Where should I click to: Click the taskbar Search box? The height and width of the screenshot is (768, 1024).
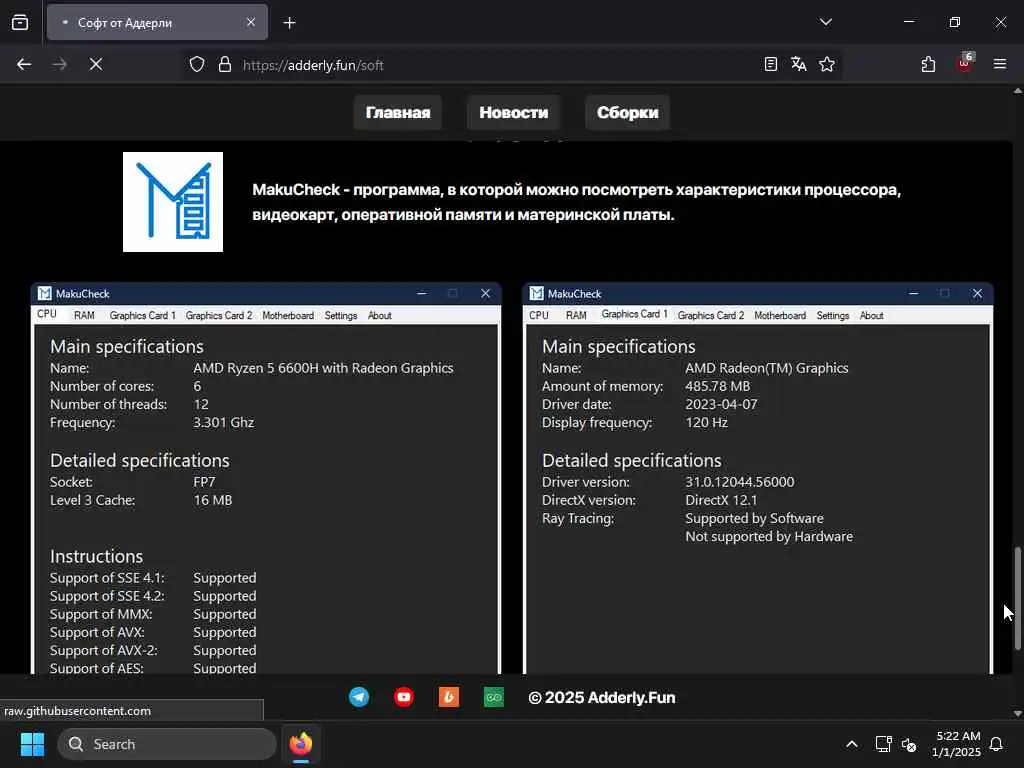(x=167, y=744)
